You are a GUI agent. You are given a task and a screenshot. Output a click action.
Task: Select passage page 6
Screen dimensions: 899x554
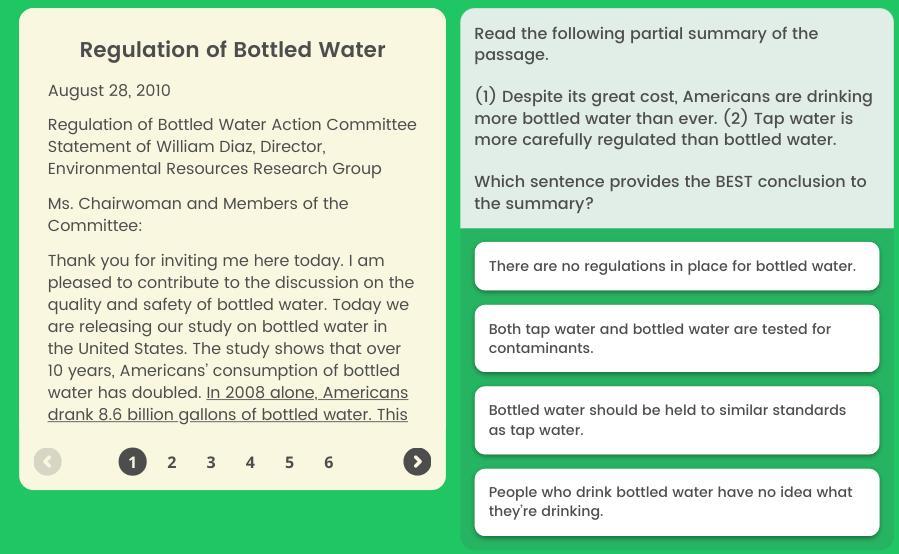click(x=328, y=462)
